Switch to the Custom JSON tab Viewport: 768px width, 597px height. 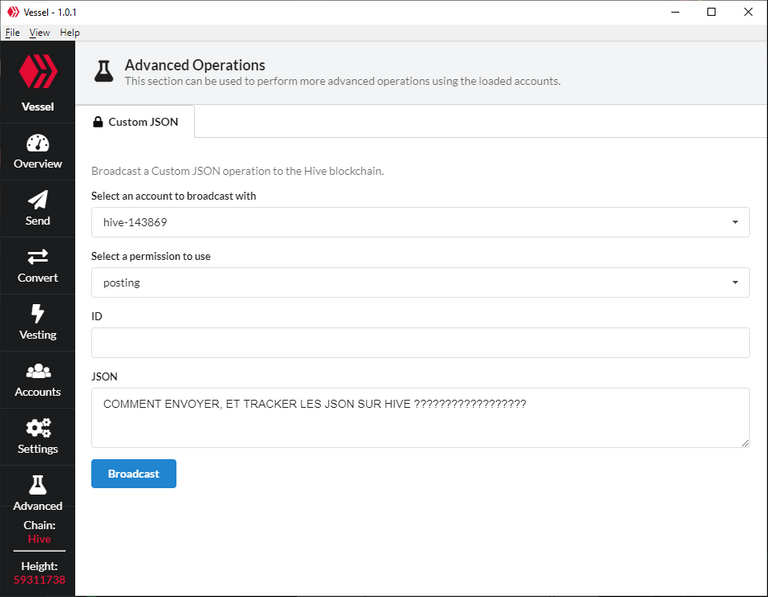pyautogui.click(x=136, y=122)
